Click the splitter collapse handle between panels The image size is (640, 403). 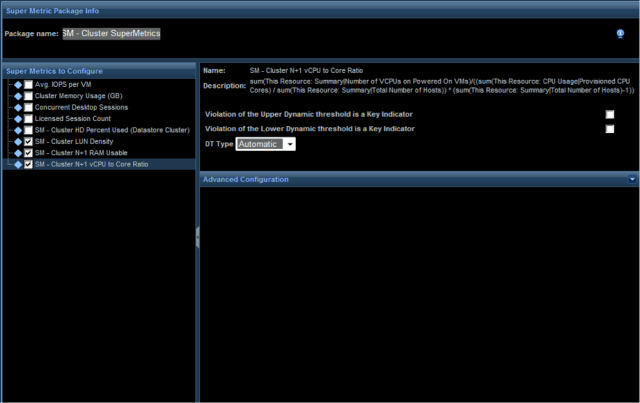click(197, 233)
